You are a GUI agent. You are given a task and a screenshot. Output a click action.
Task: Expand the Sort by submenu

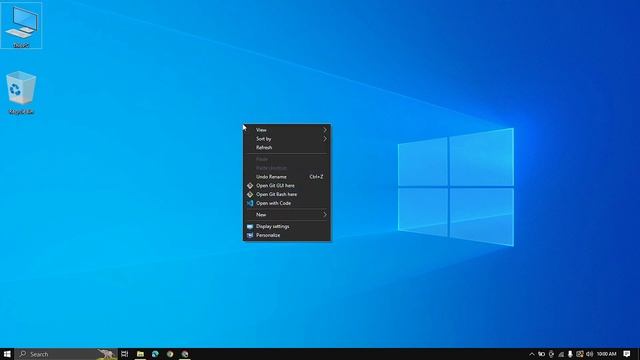click(x=287, y=139)
